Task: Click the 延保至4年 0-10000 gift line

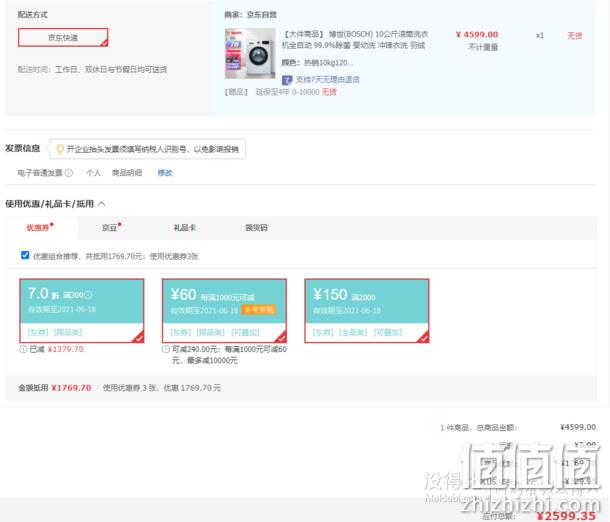Action: coord(280,92)
